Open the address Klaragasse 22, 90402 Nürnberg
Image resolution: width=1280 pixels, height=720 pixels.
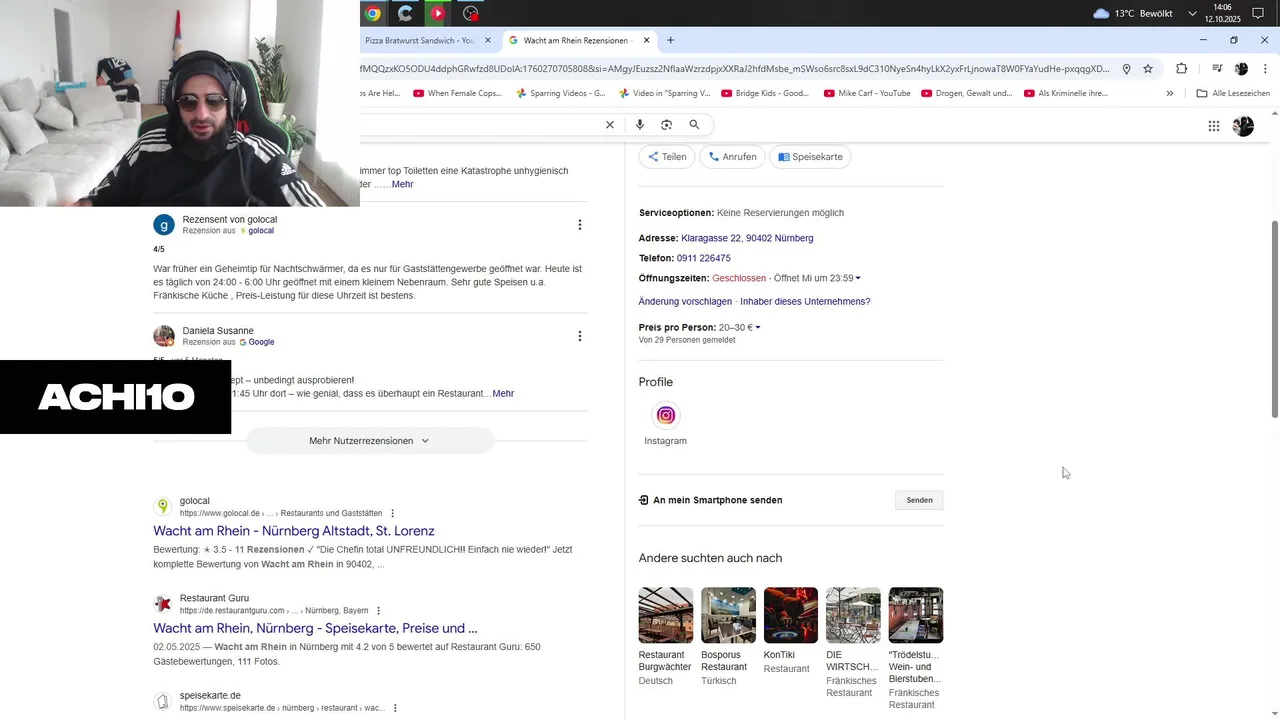pyautogui.click(x=747, y=238)
